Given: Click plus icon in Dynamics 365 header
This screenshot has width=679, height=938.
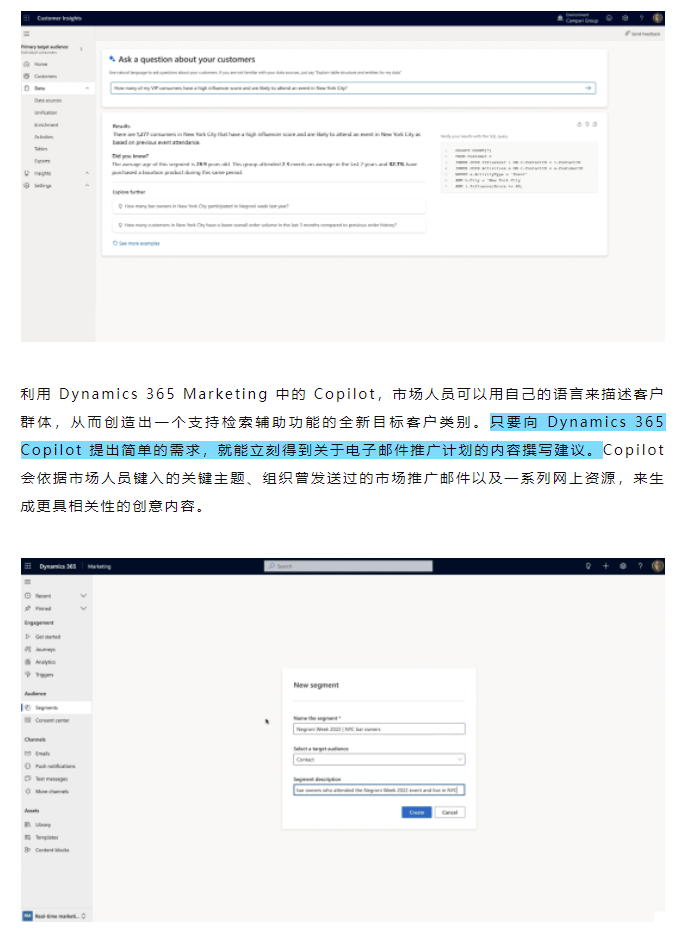Looking at the screenshot, I should [x=605, y=566].
